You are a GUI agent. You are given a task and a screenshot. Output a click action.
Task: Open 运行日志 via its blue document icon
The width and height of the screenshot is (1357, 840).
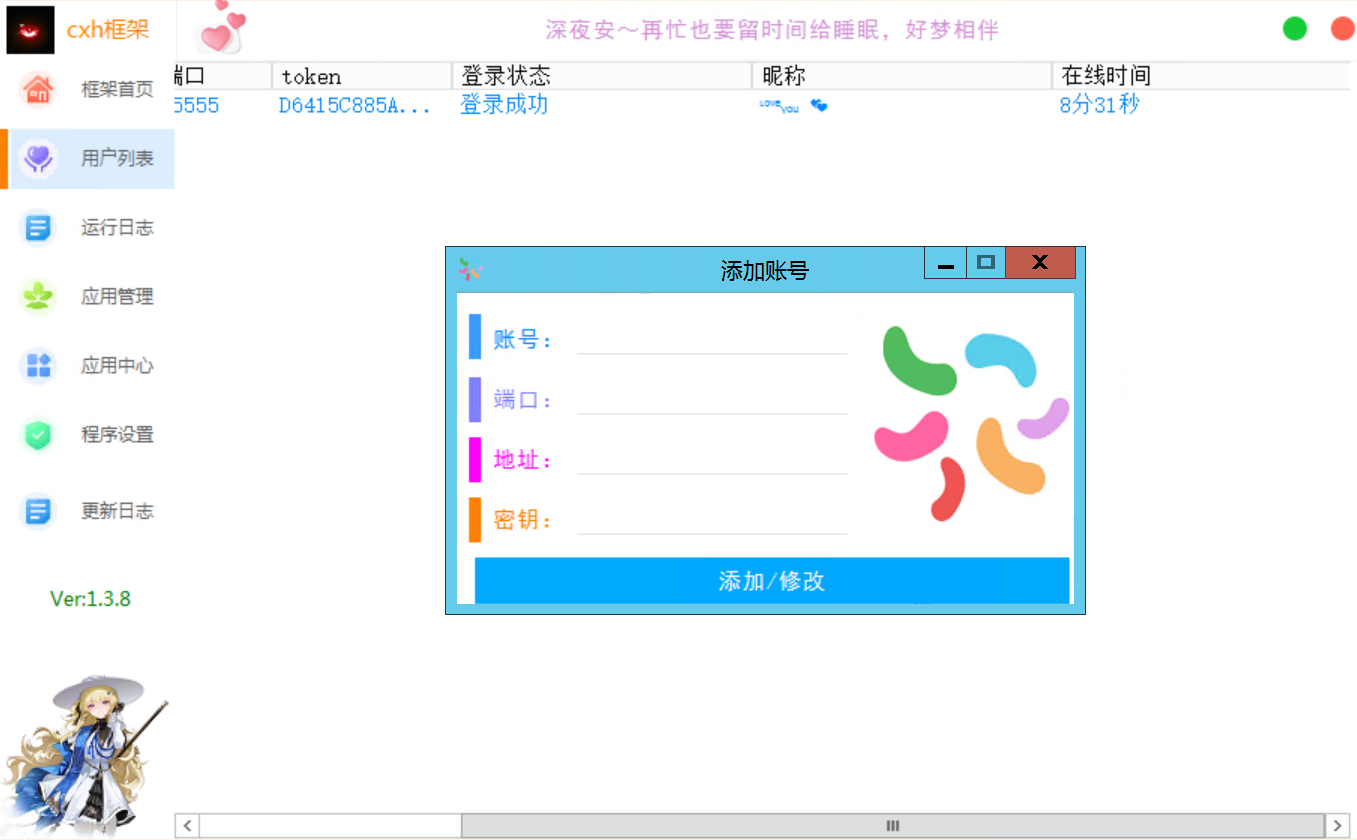(38, 228)
